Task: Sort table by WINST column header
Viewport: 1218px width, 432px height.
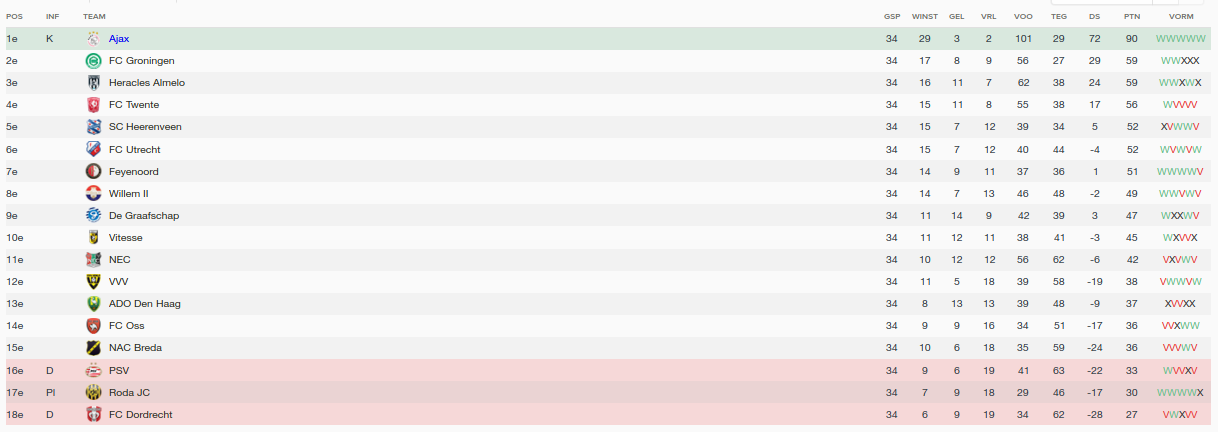Action: pos(925,17)
